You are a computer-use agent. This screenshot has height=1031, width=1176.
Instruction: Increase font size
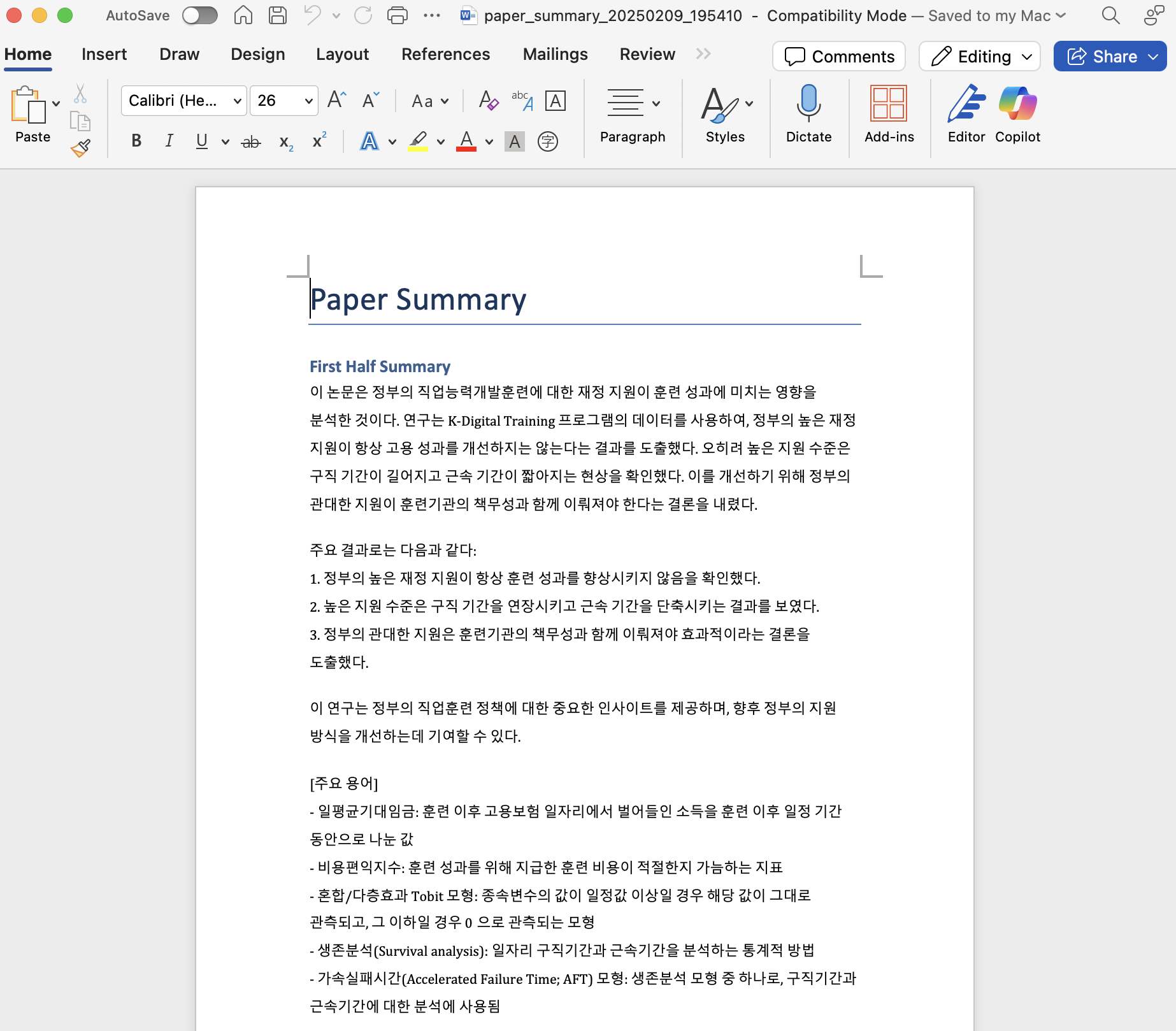pyautogui.click(x=336, y=101)
